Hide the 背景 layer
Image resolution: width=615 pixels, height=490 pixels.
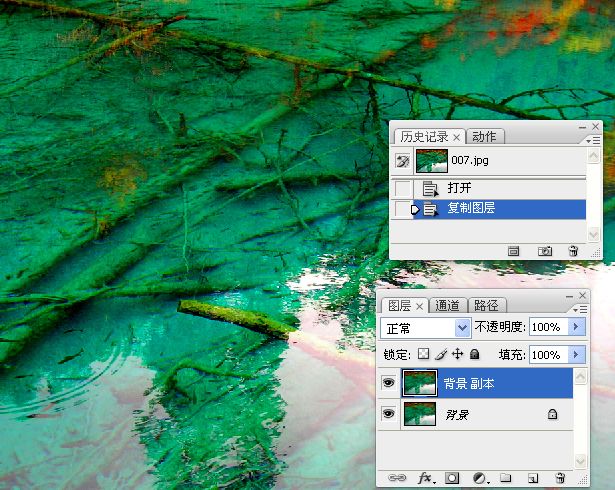click(388, 413)
